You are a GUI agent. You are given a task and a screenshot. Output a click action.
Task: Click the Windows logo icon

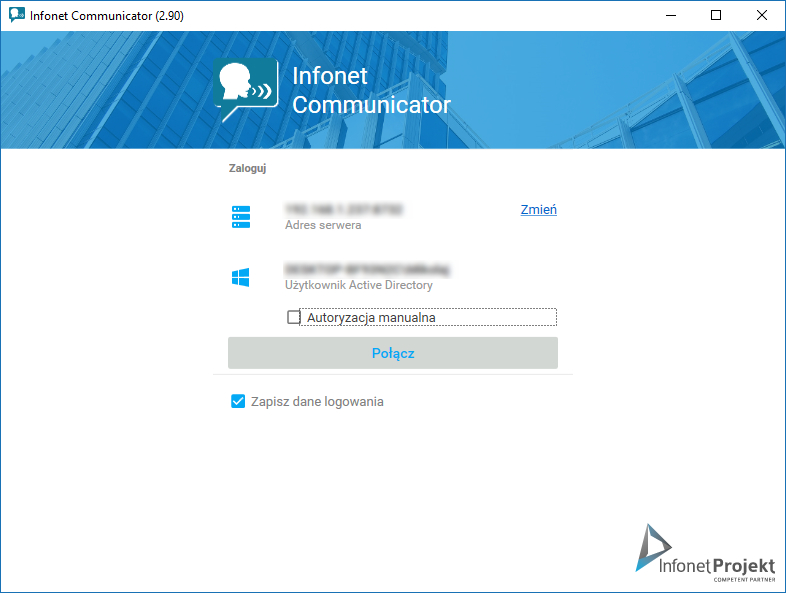(241, 277)
